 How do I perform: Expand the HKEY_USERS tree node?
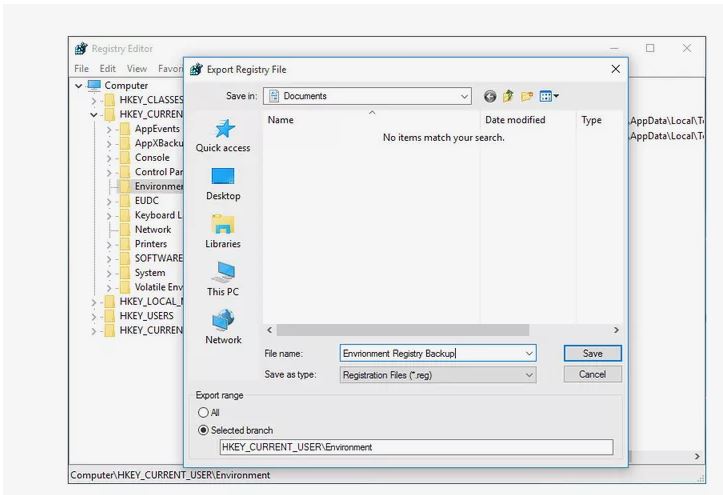coord(94,316)
